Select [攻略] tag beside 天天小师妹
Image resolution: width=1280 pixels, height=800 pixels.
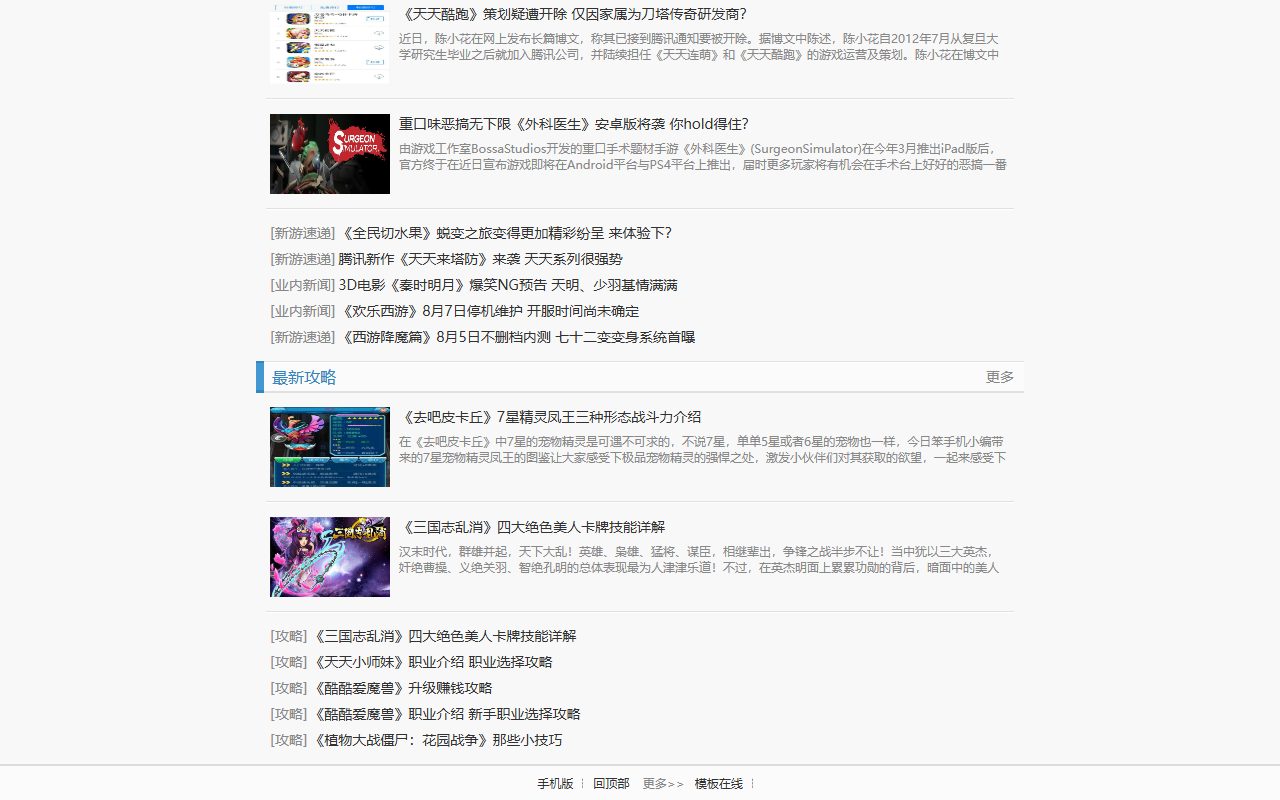[x=289, y=662]
